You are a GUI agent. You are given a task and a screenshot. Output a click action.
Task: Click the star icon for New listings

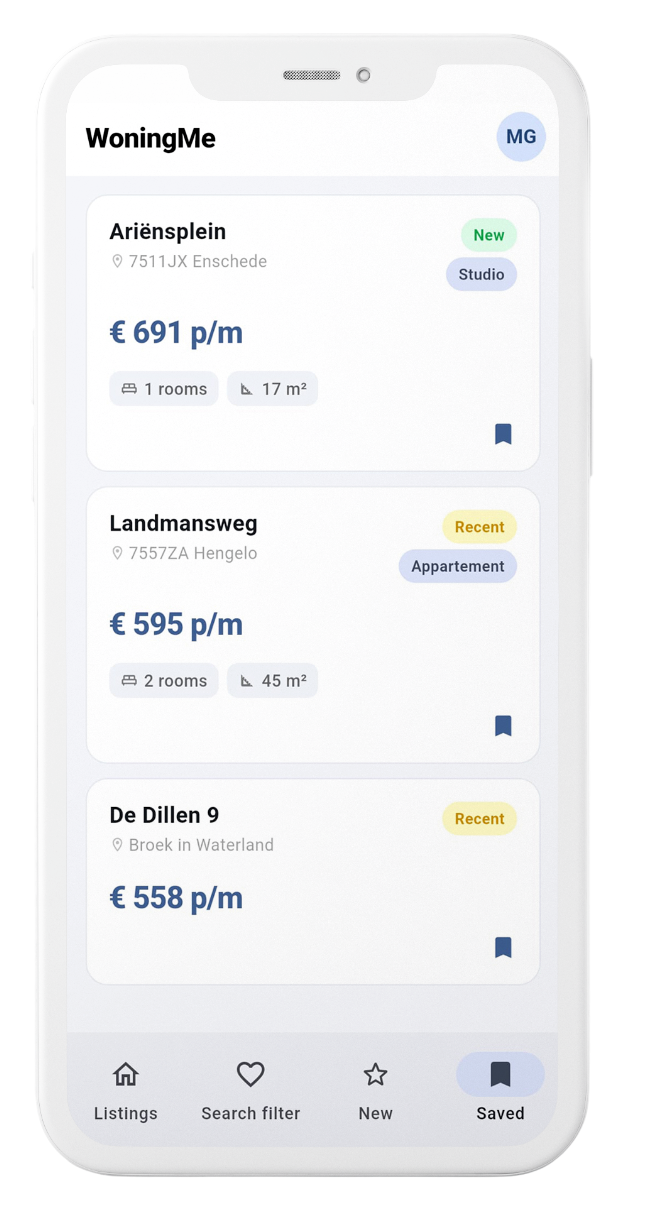pos(375,1074)
